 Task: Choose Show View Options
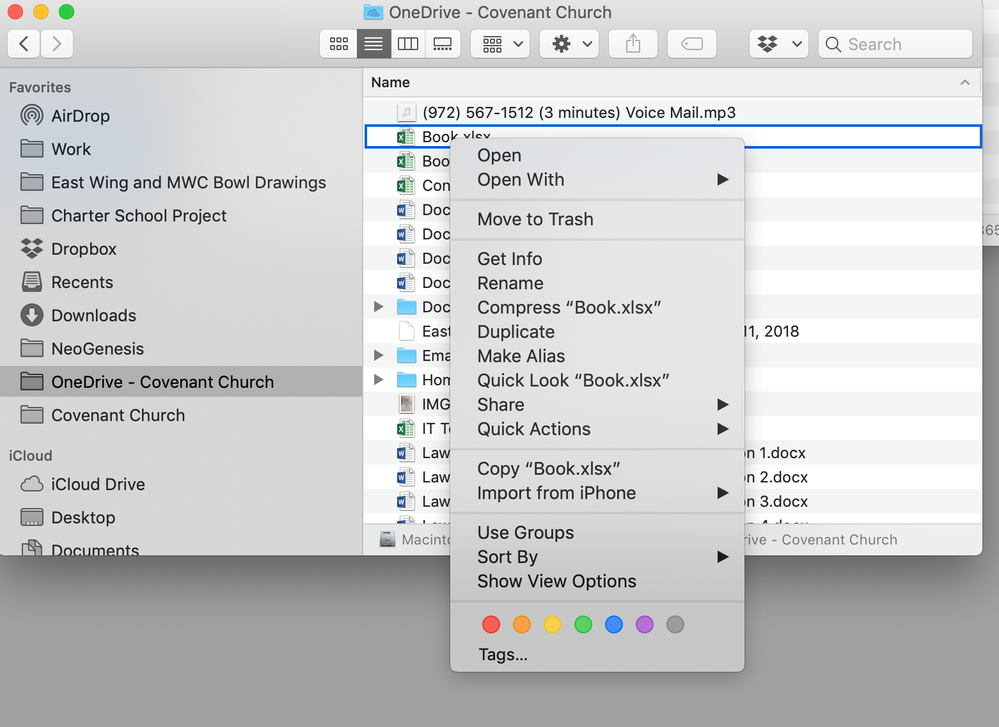click(597, 580)
